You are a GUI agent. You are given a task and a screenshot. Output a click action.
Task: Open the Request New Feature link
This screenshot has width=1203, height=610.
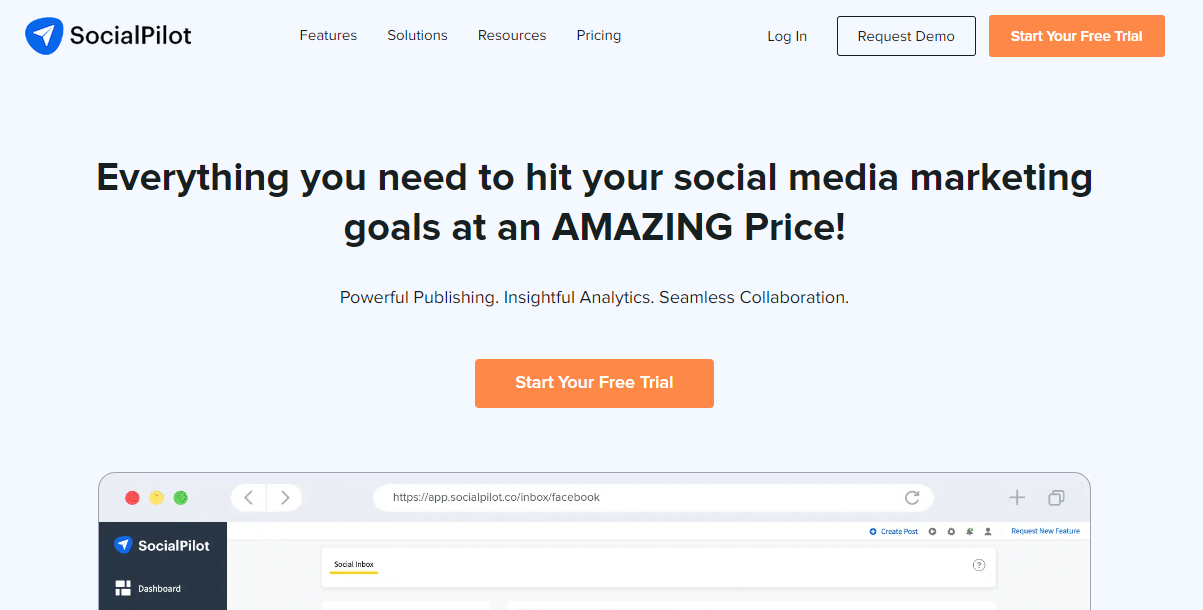tap(1044, 531)
